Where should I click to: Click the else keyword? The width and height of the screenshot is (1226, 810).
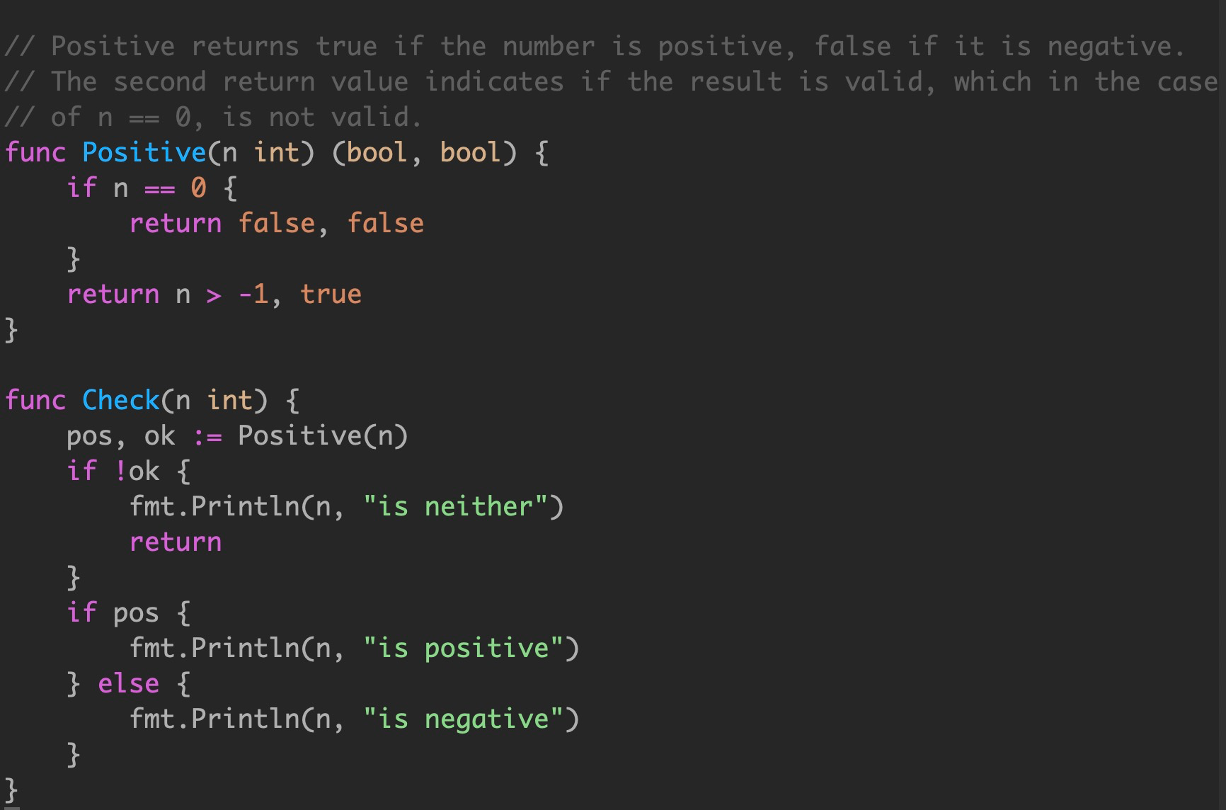click(129, 684)
